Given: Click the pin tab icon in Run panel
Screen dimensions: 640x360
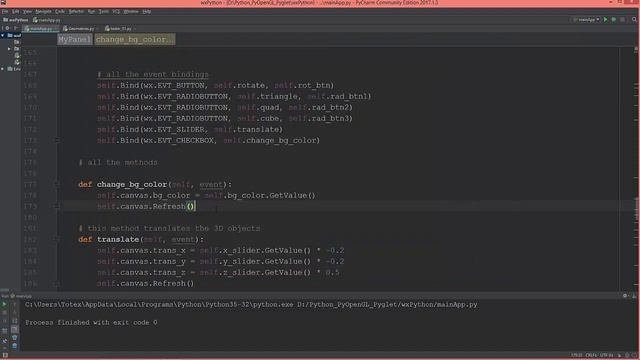Looking at the screenshot, I should [4, 341].
